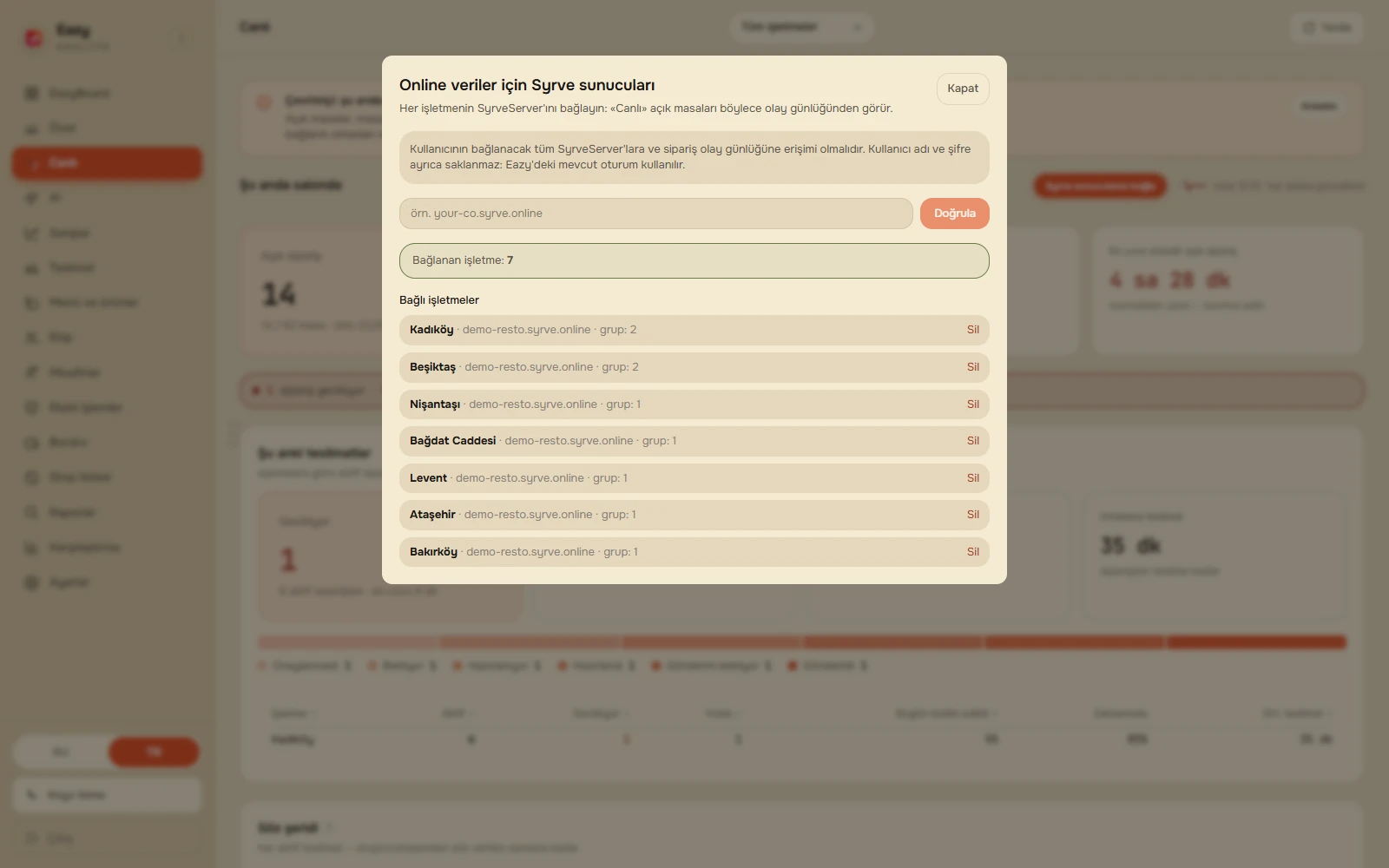The image size is (1389, 868).
Task: Delete the Beşiktaş connection with Sil
Action: (x=973, y=367)
